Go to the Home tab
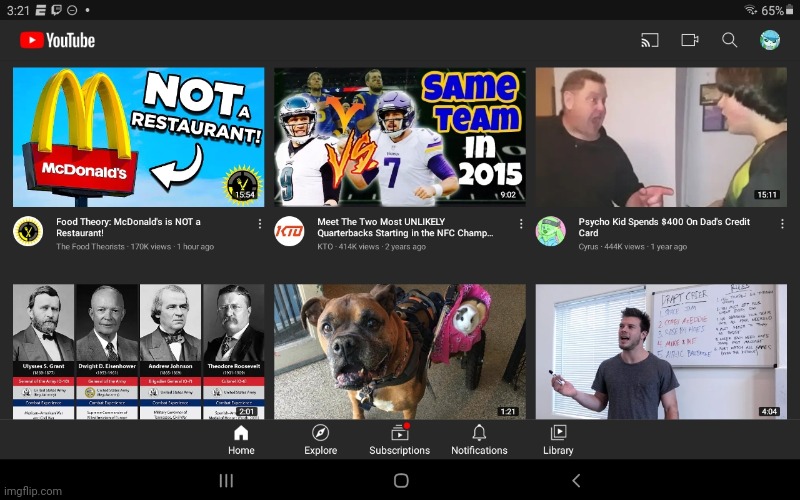800x500 pixels. click(241, 440)
